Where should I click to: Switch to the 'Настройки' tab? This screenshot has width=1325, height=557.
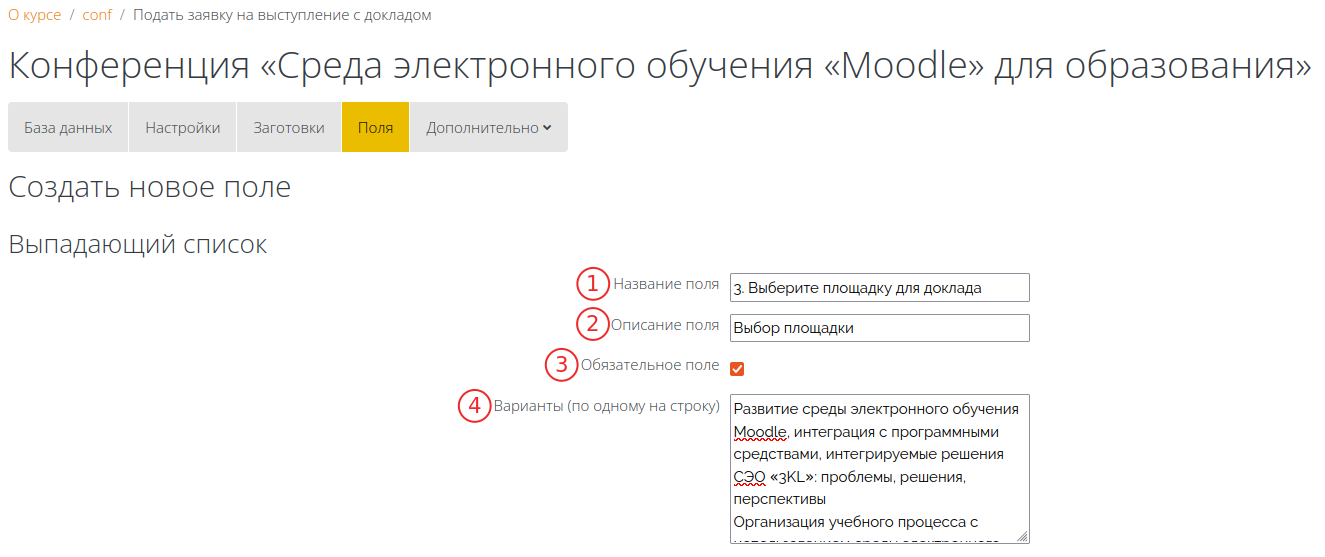tap(182, 127)
